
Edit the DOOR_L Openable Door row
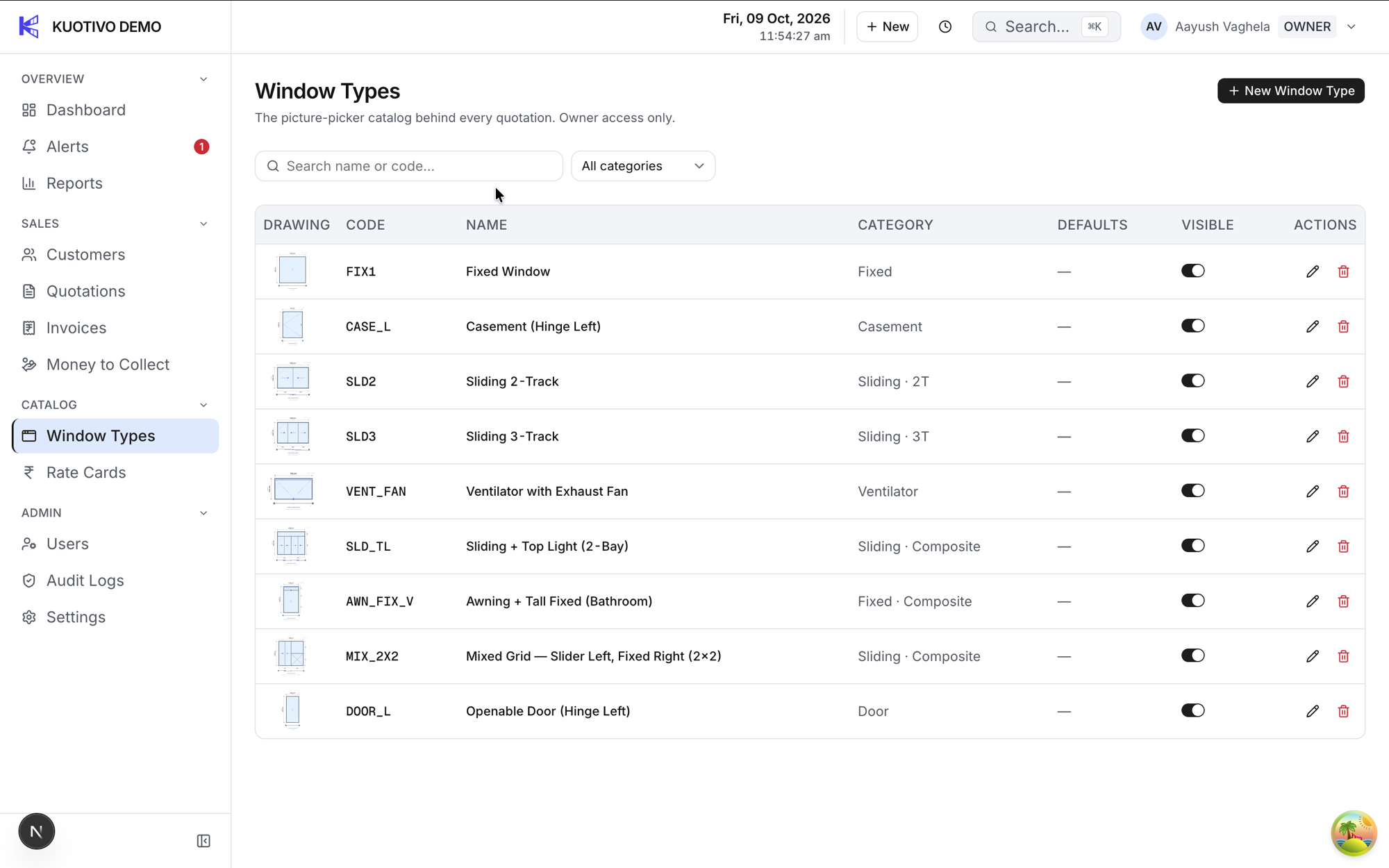pyautogui.click(x=1312, y=711)
